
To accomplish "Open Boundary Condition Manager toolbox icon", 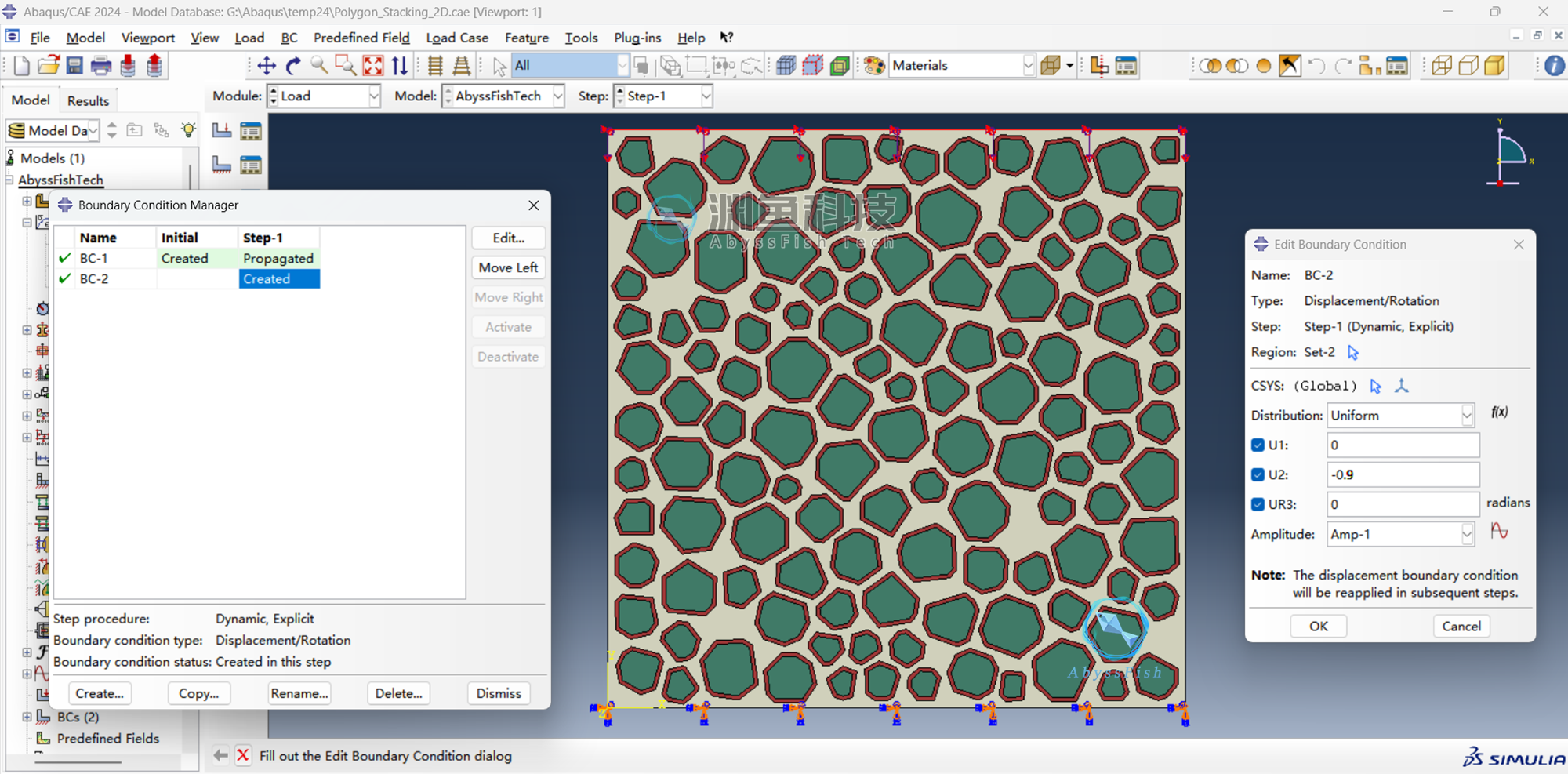I will pos(251,165).
